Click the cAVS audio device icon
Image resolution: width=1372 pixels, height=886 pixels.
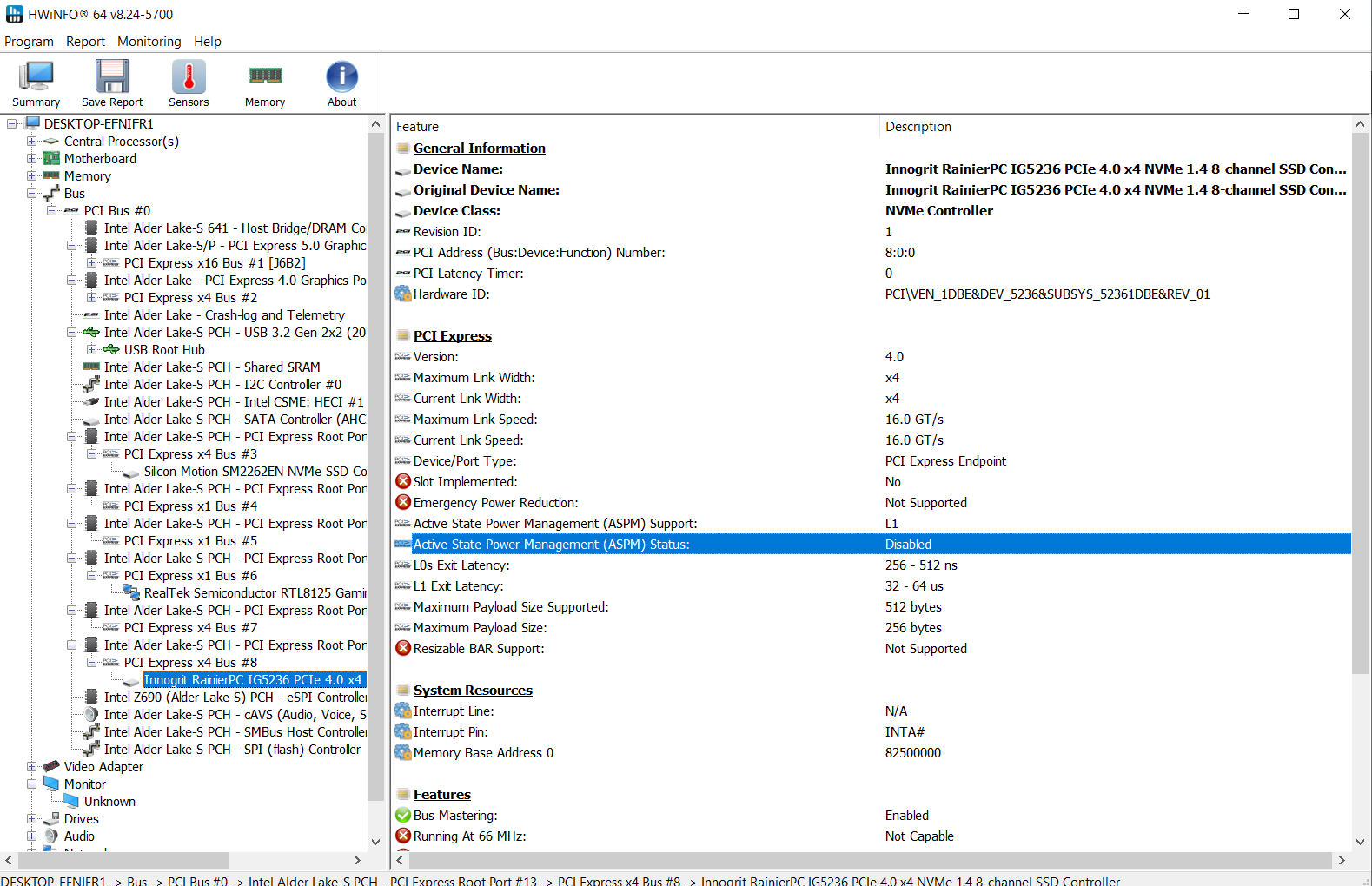pos(91,714)
